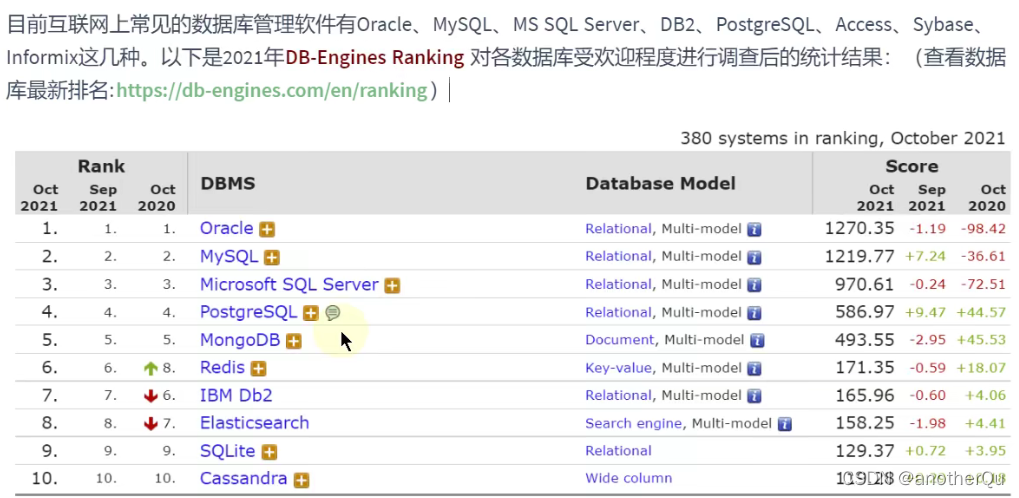Open the IBM Db2 link
Image resolution: width=1019 pixels, height=498 pixels.
236,395
